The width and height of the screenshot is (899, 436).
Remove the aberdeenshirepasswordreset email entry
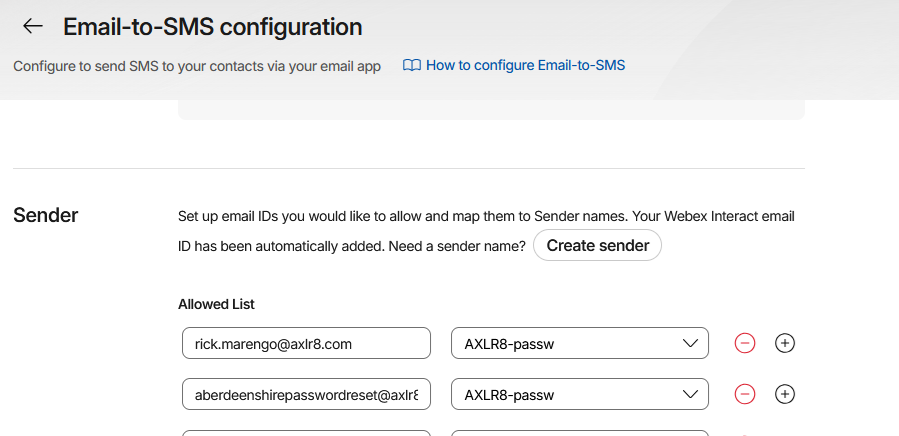tap(745, 394)
